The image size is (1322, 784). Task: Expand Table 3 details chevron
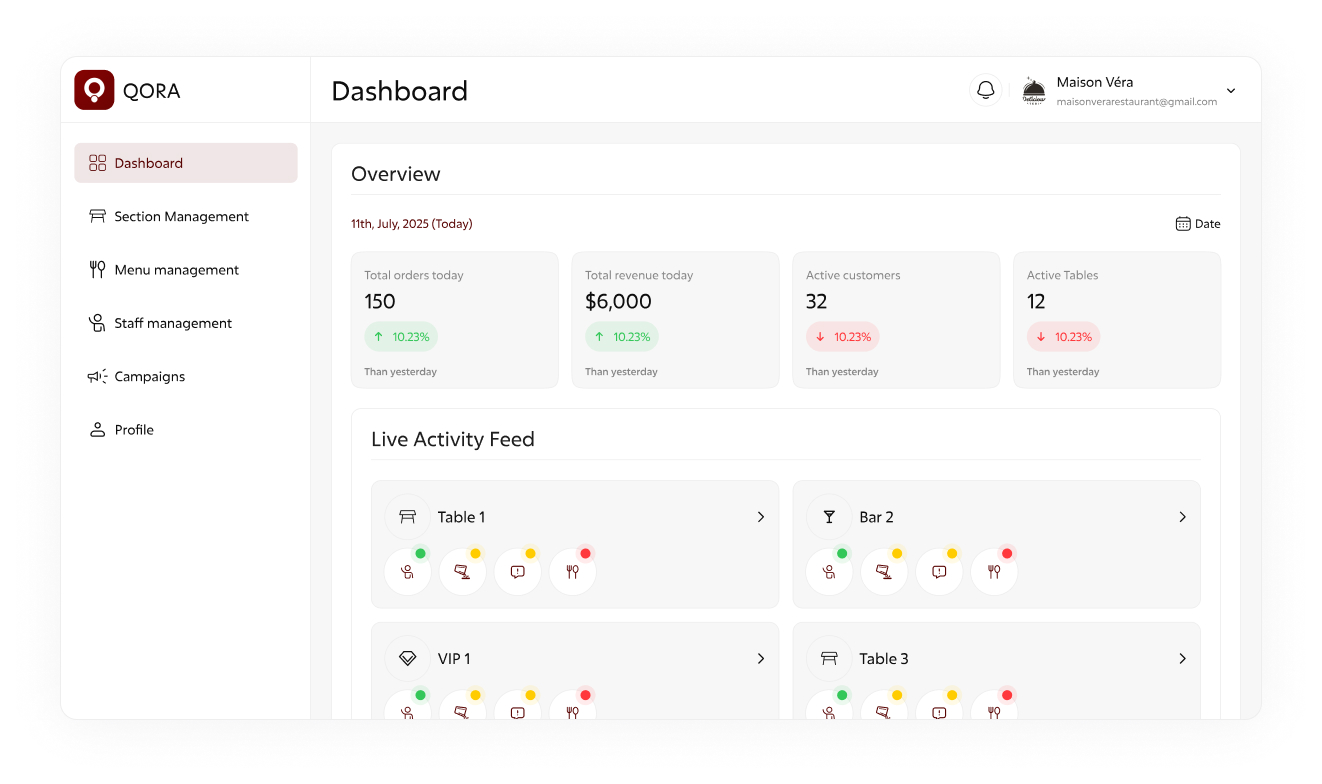(1183, 659)
